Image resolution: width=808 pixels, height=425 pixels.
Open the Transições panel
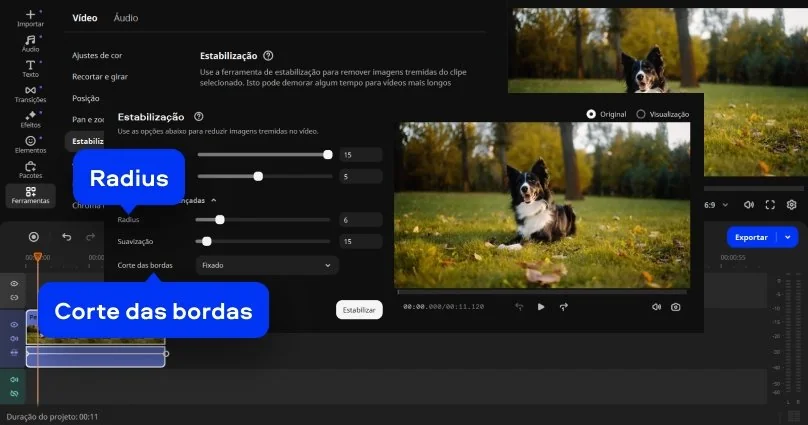[x=30, y=94]
